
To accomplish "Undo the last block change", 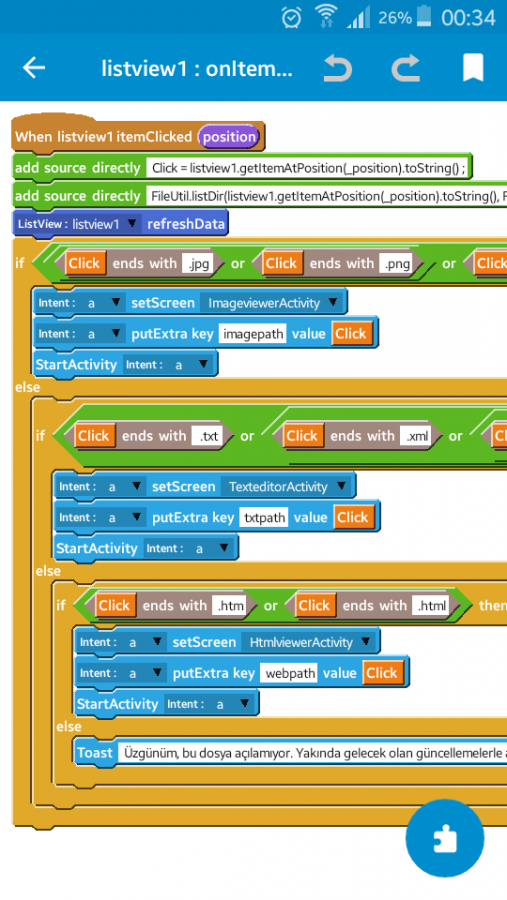I will click(x=338, y=68).
